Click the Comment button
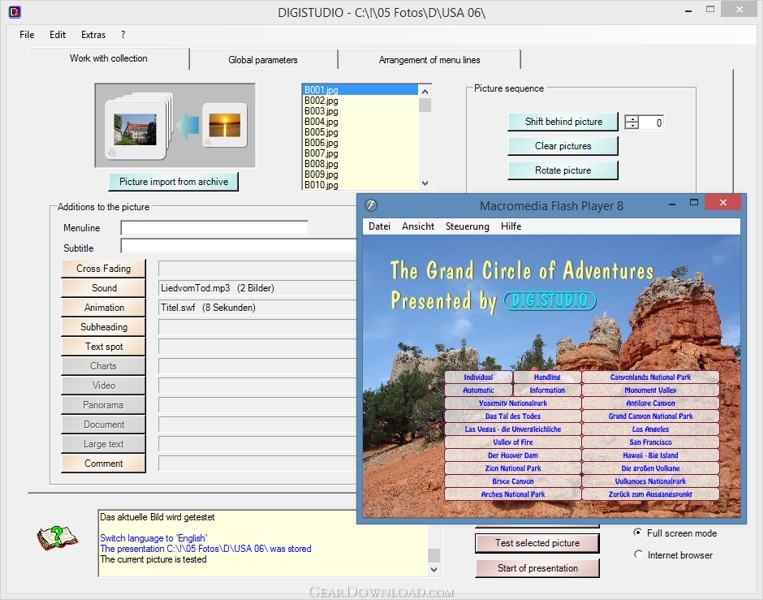This screenshot has width=763, height=600. (x=103, y=463)
